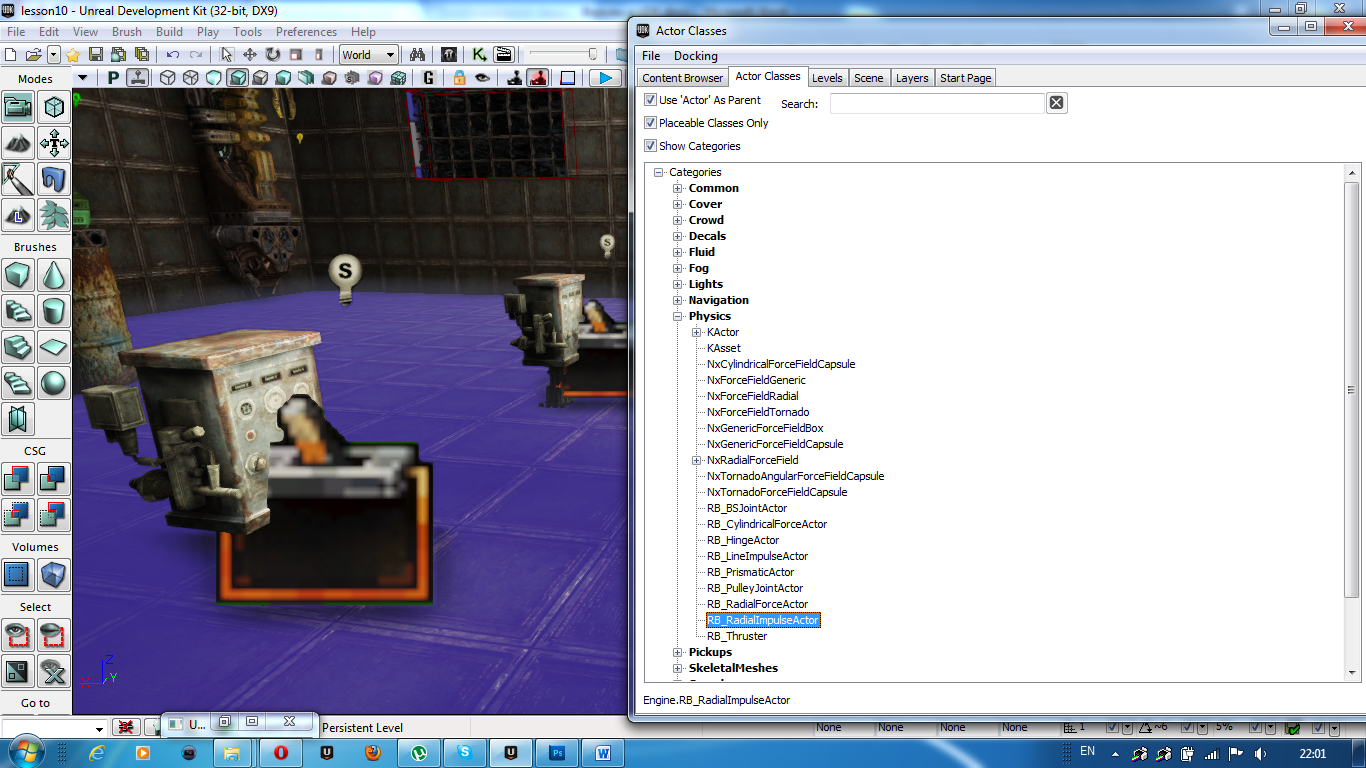Open the Build menu
The width and height of the screenshot is (1366, 768).
(169, 32)
